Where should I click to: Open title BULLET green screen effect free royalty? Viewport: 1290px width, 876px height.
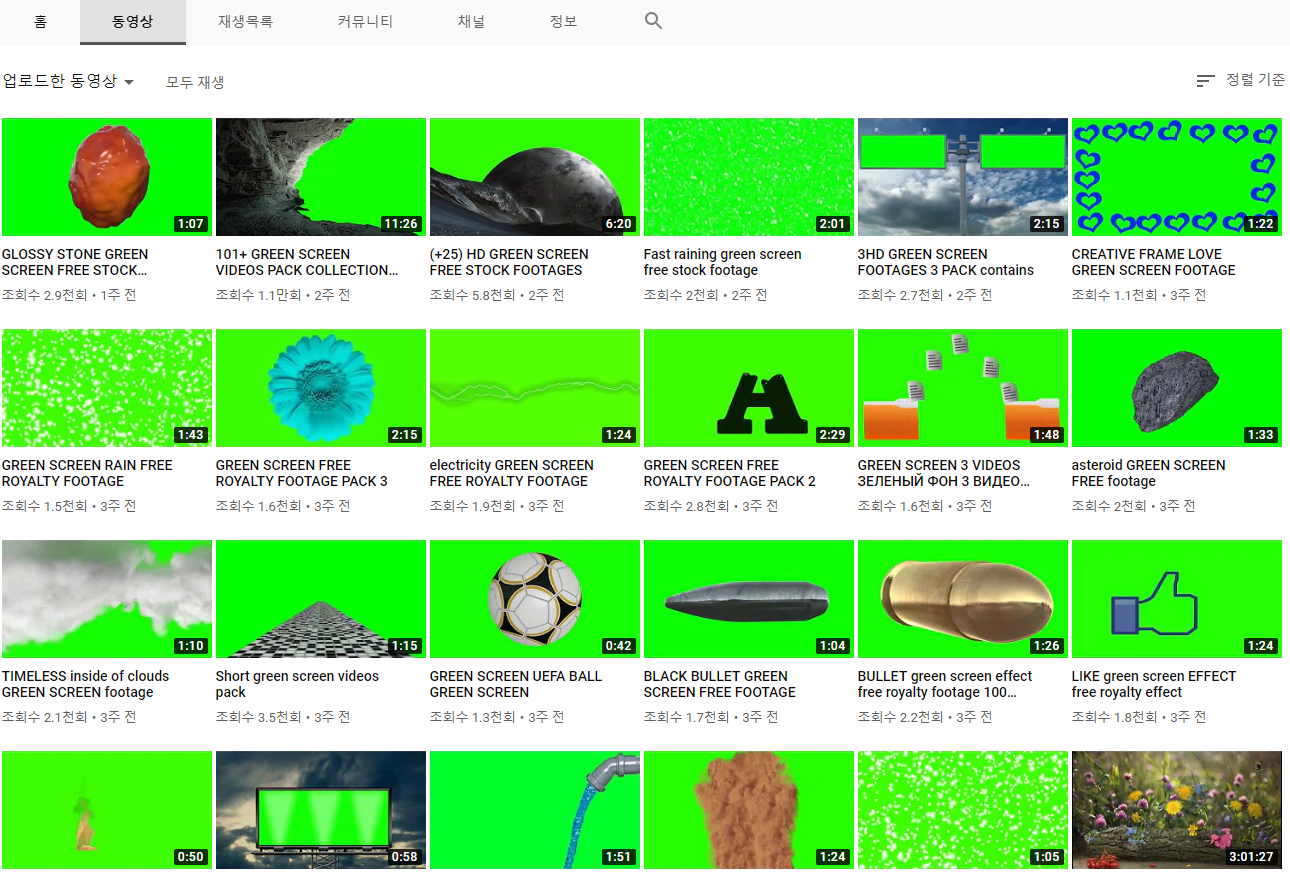[945, 684]
